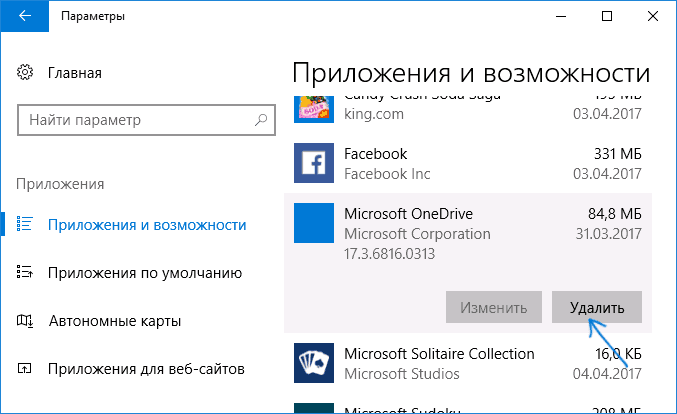Click the Приложения category header
677x414 pixels.
point(60,184)
